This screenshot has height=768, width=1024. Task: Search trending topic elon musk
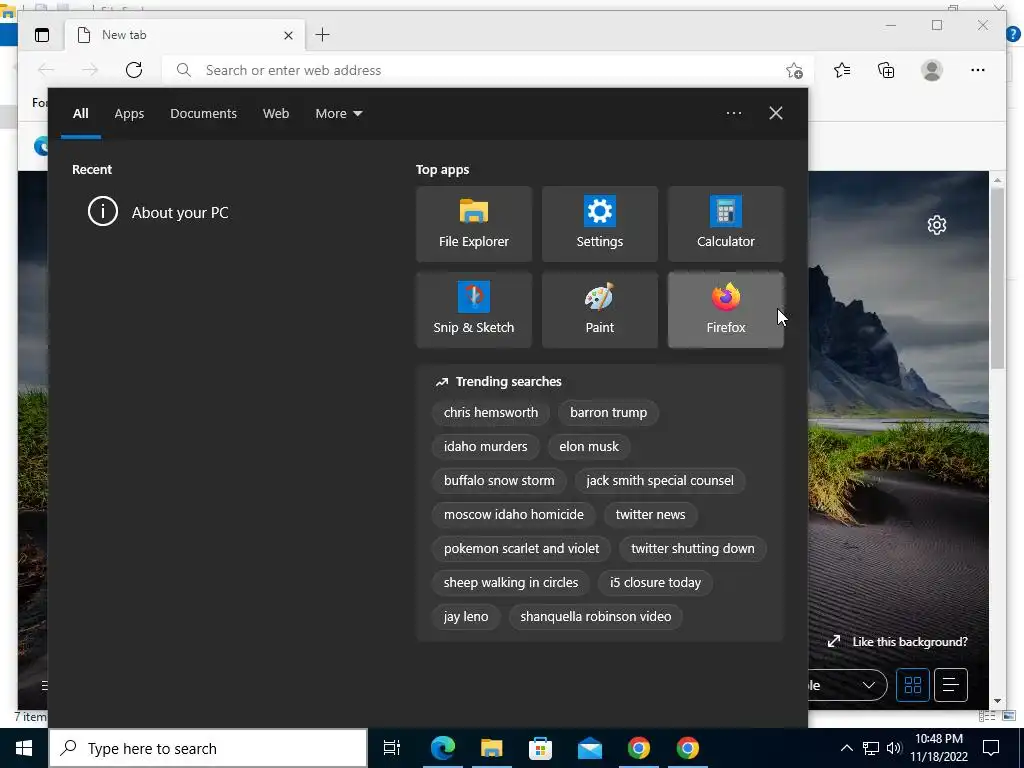[x=588, y=447]
